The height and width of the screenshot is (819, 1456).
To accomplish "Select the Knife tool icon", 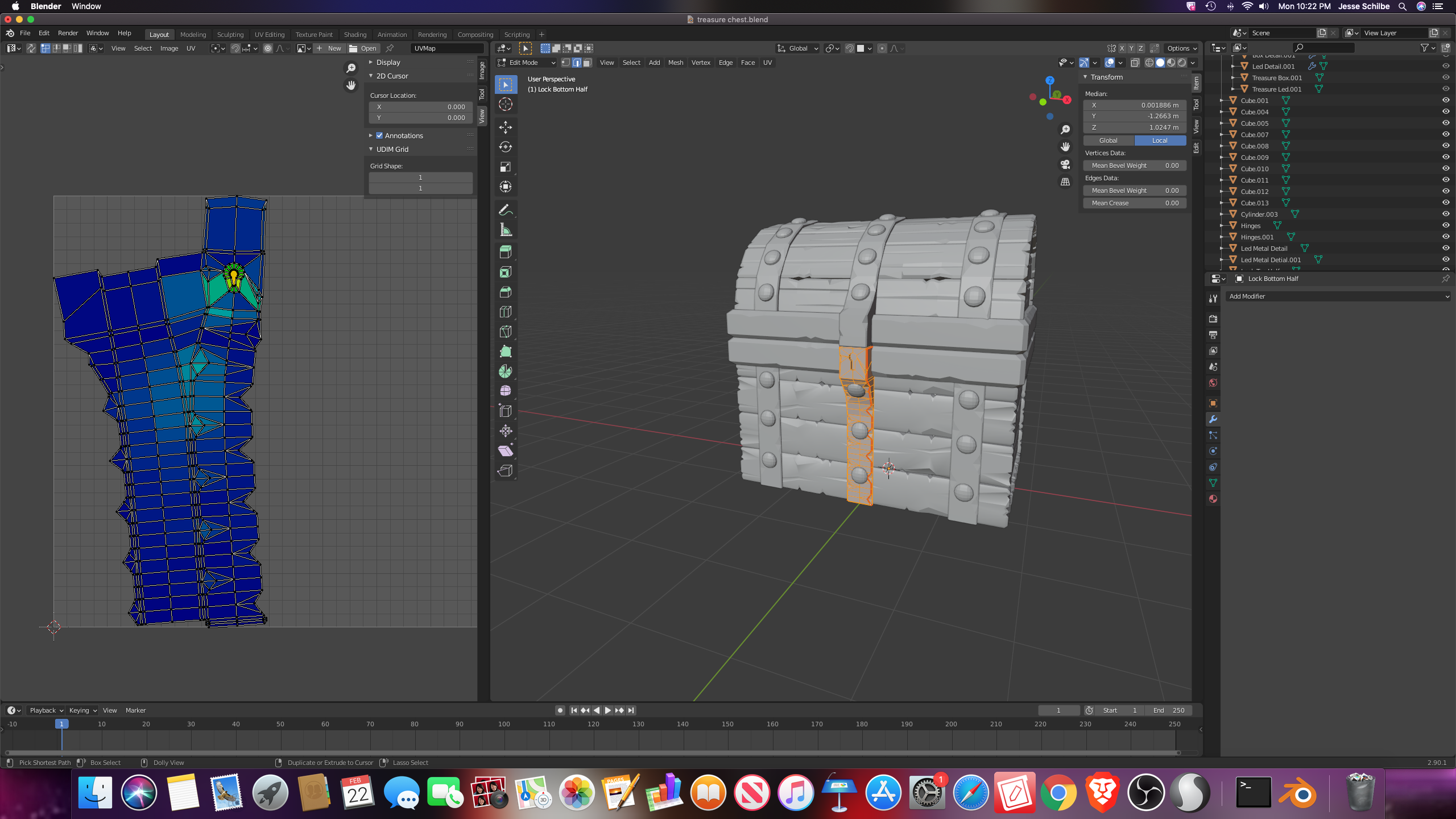I will point(505,332).
